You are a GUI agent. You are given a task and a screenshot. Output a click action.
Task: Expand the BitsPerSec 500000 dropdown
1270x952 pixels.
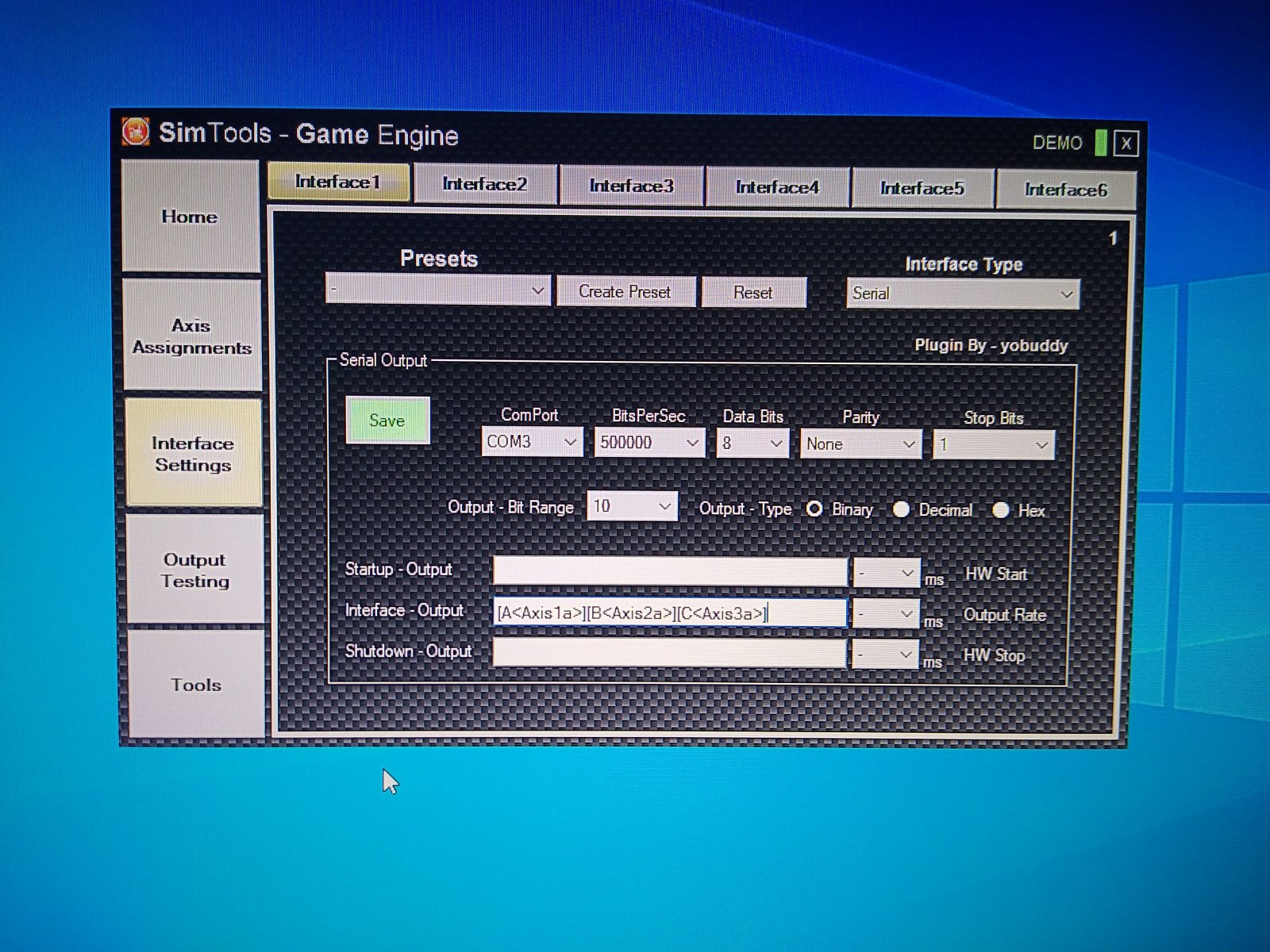tap(649, 443)
